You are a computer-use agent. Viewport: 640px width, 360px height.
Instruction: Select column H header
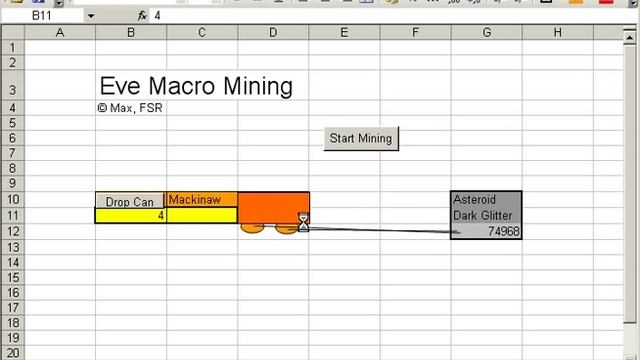click(558, 32)
